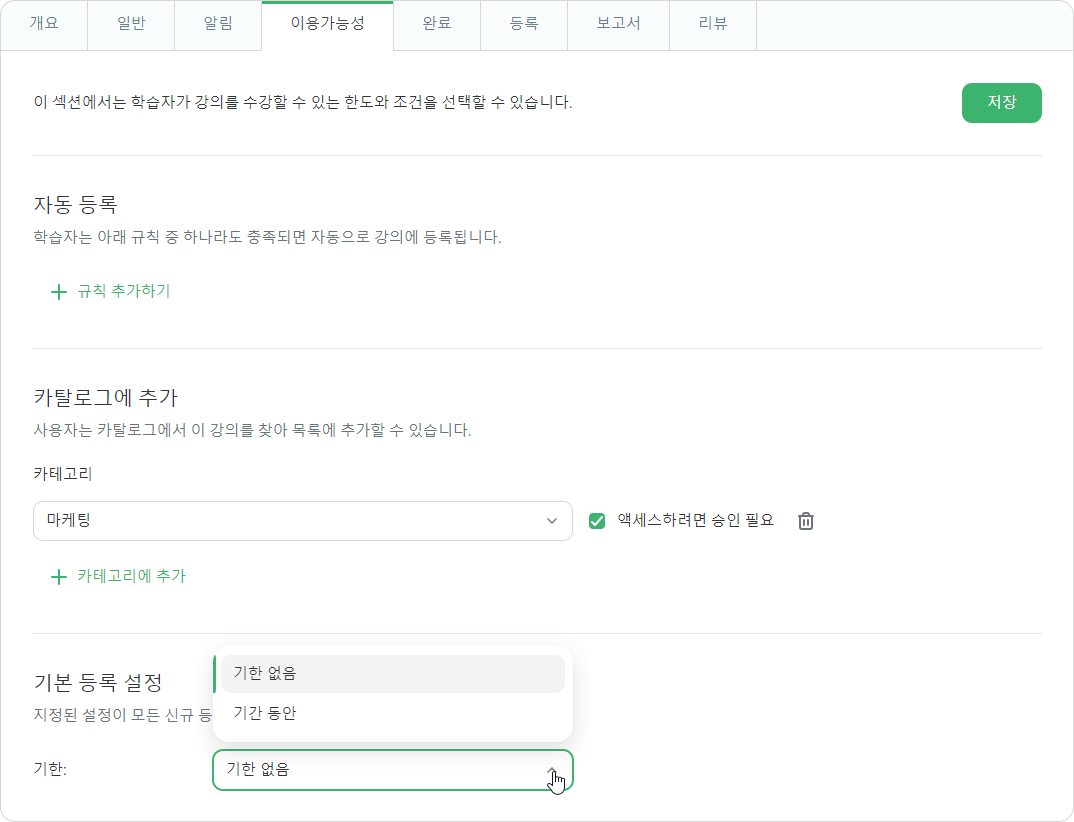The image size is (1074, 822).
Task: Click the plus icon next to 카테고리에 추가
Action: [x=59, y=577]
